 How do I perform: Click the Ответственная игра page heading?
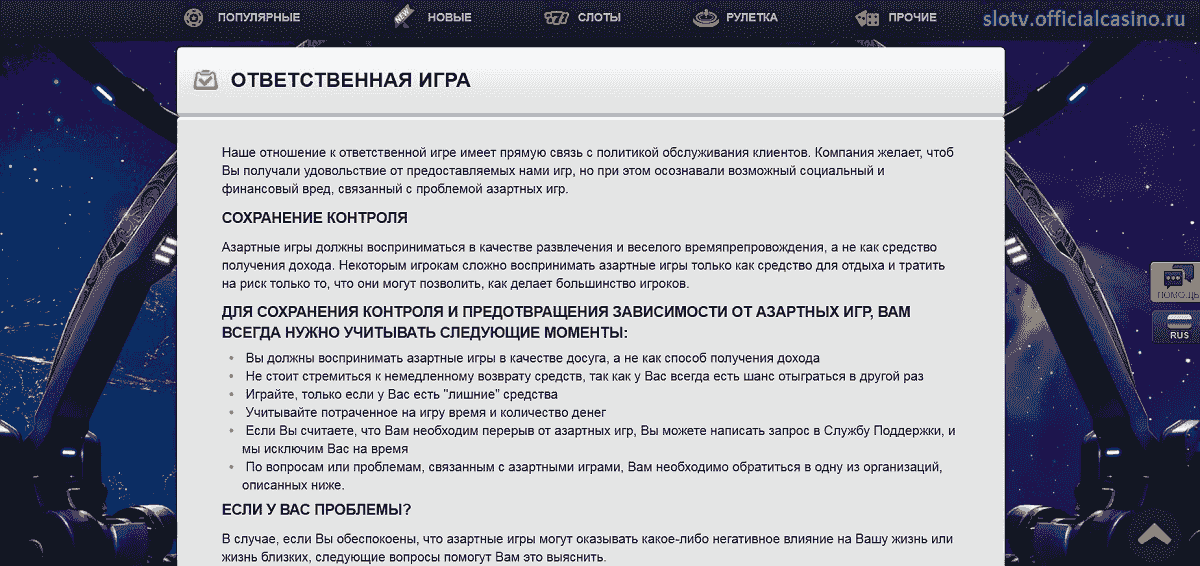pyautogui.click(x=350, y=81)
